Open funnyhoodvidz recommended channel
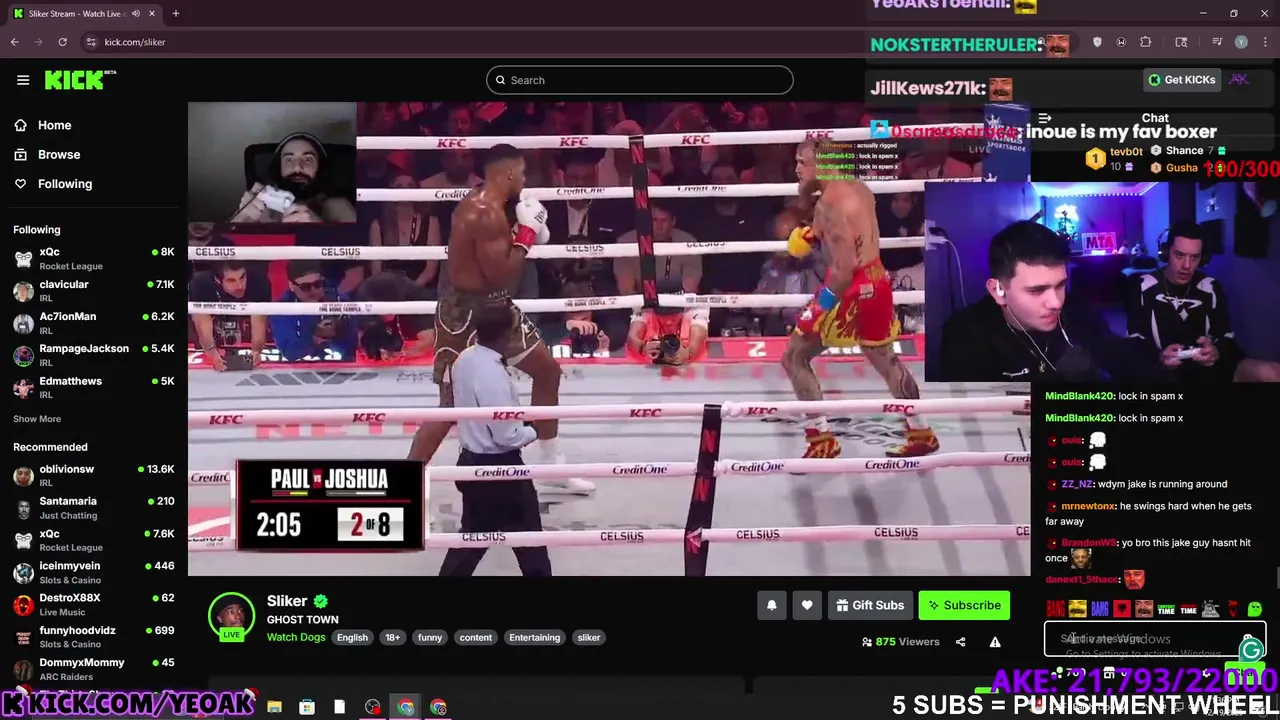Image resolution: width=1280 pixels, height=720 pixels. 93,636
